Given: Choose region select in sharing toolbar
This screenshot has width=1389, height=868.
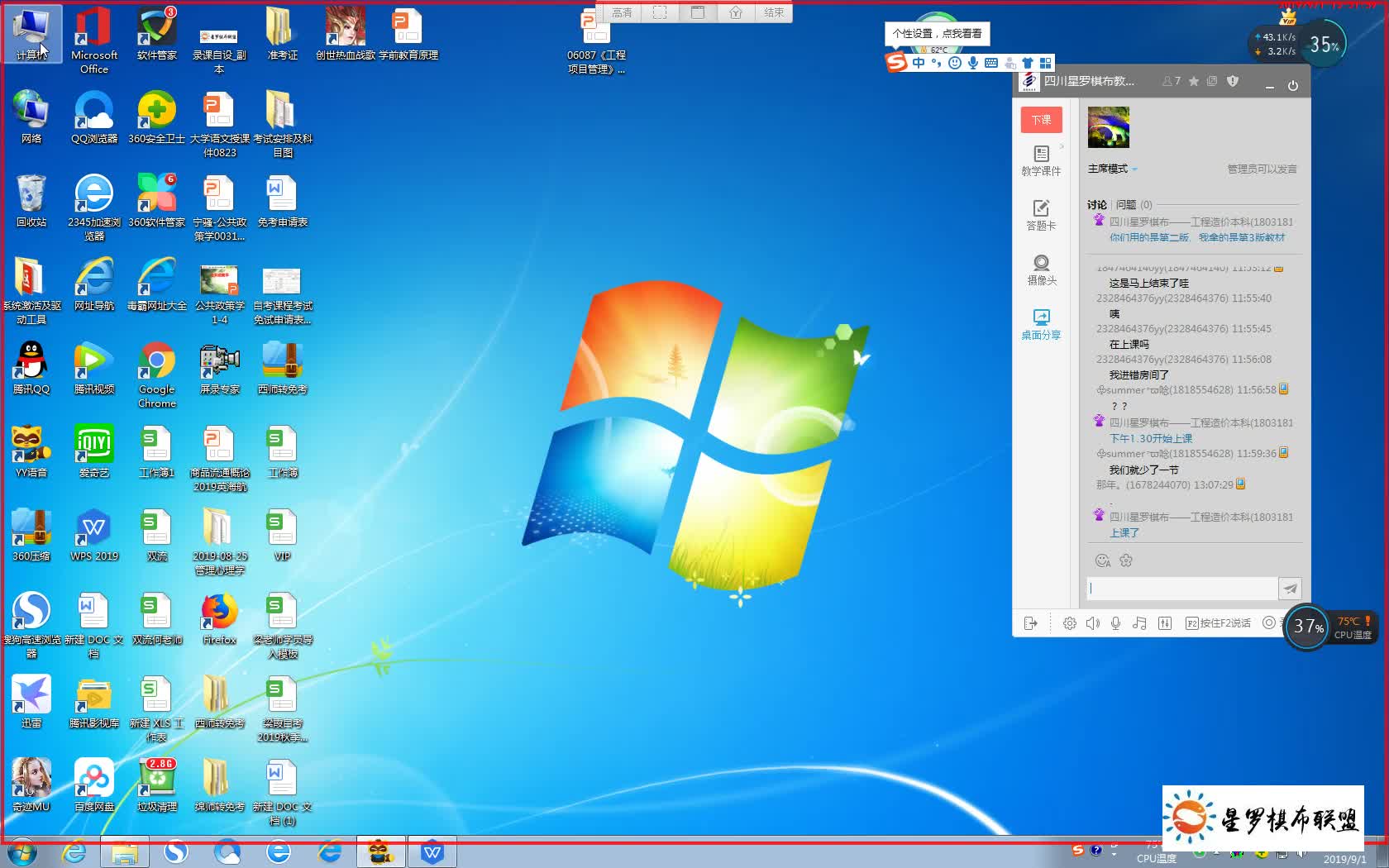Looking at the screenshot, I should coord(660,12).
